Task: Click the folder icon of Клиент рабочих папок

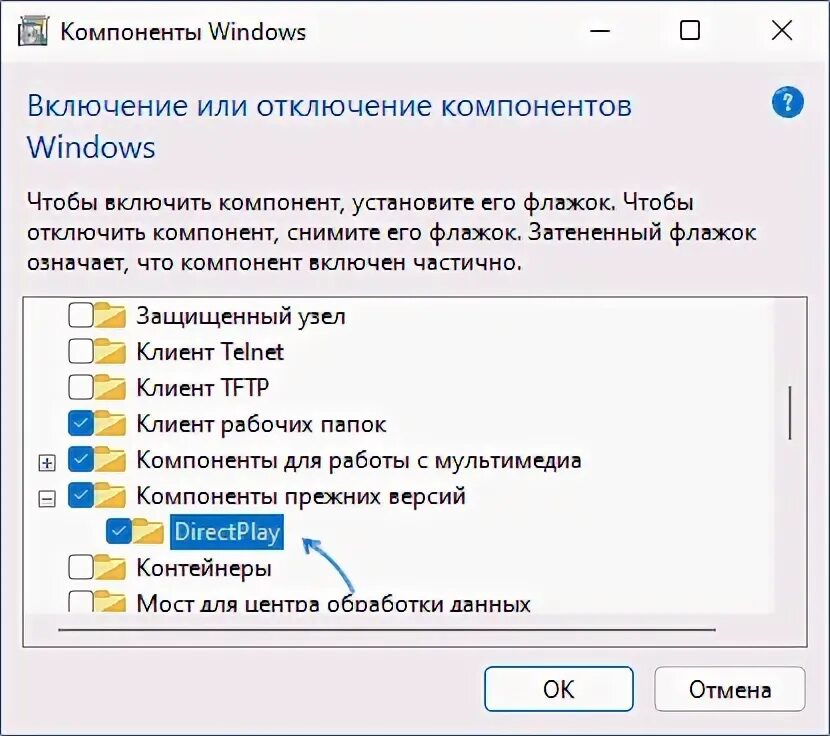Action: (x=110, y=424)
